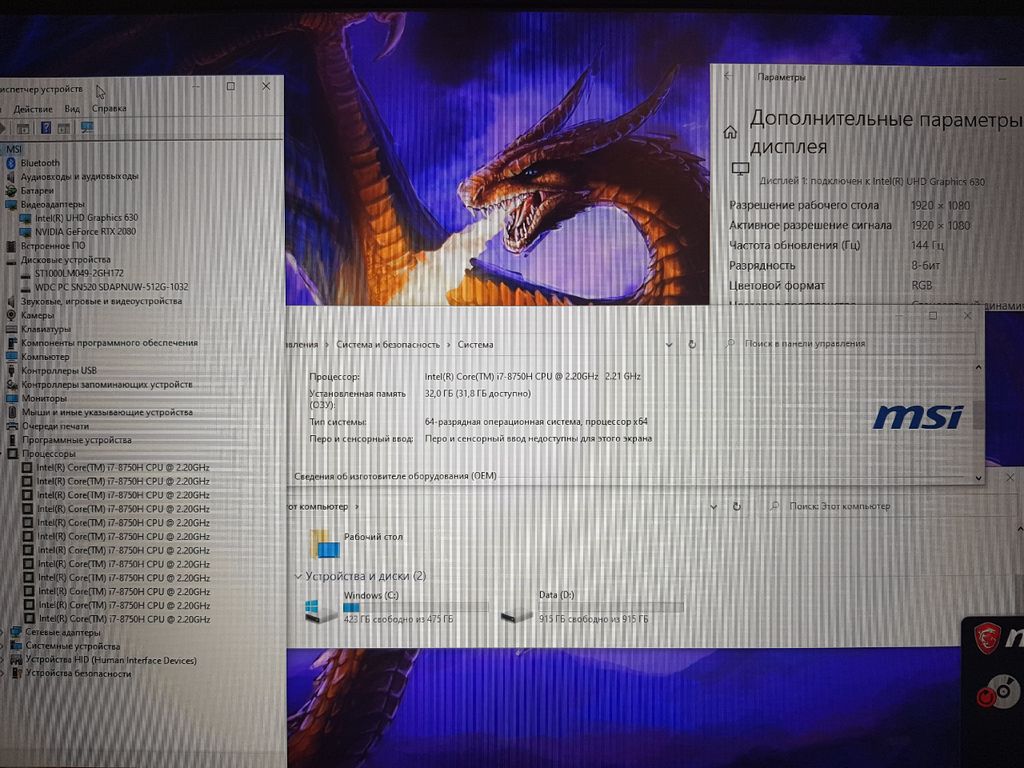Image resolution: width=1024 pixels, height=768 pixels.
Task: Open the Справка menu in Device Manager
Action: 109,108
